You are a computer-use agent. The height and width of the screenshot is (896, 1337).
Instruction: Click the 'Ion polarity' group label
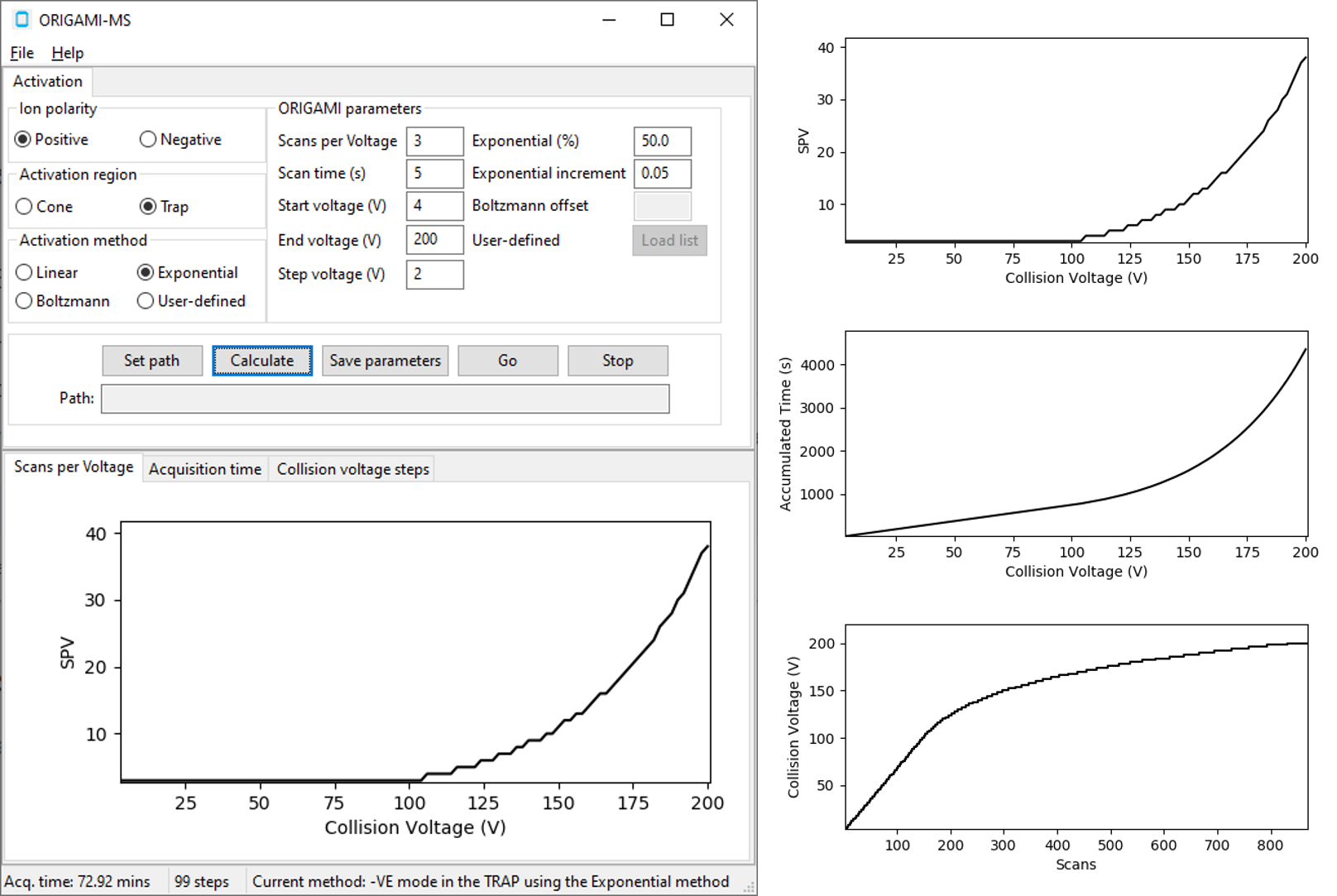58,108
